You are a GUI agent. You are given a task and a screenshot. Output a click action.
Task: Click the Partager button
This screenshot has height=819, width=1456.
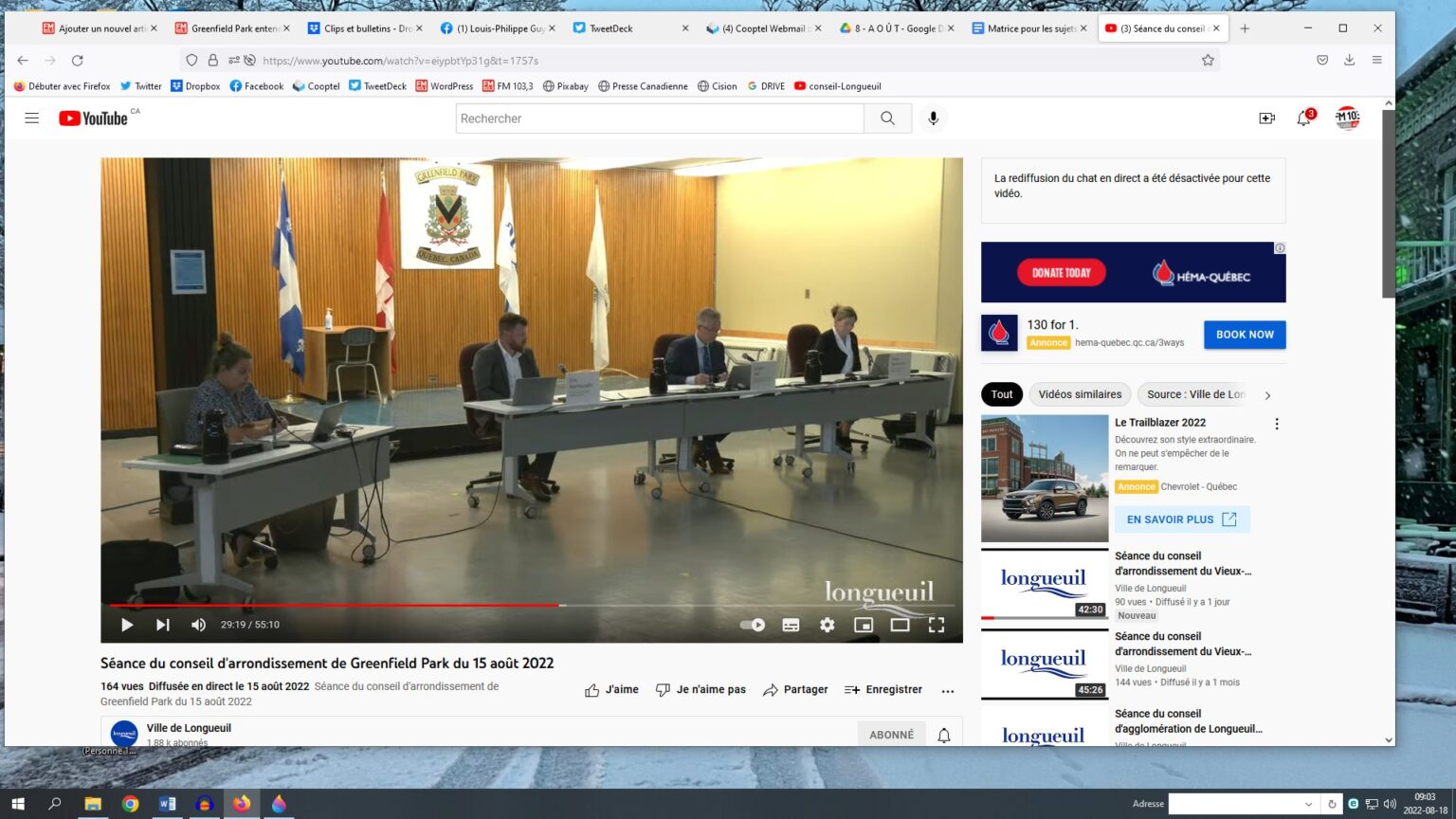pos(795,690)
